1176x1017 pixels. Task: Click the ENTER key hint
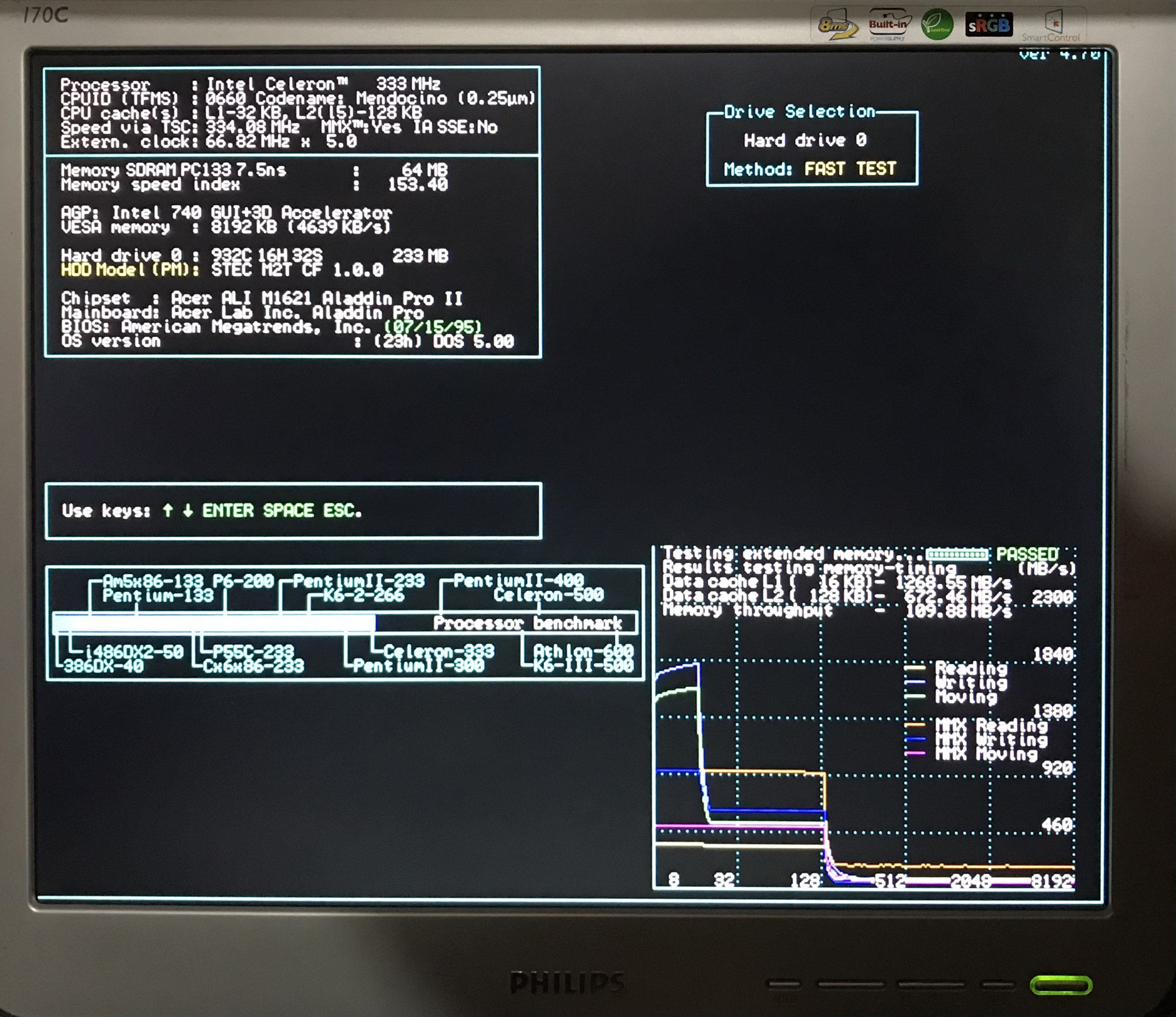[228, 510]
